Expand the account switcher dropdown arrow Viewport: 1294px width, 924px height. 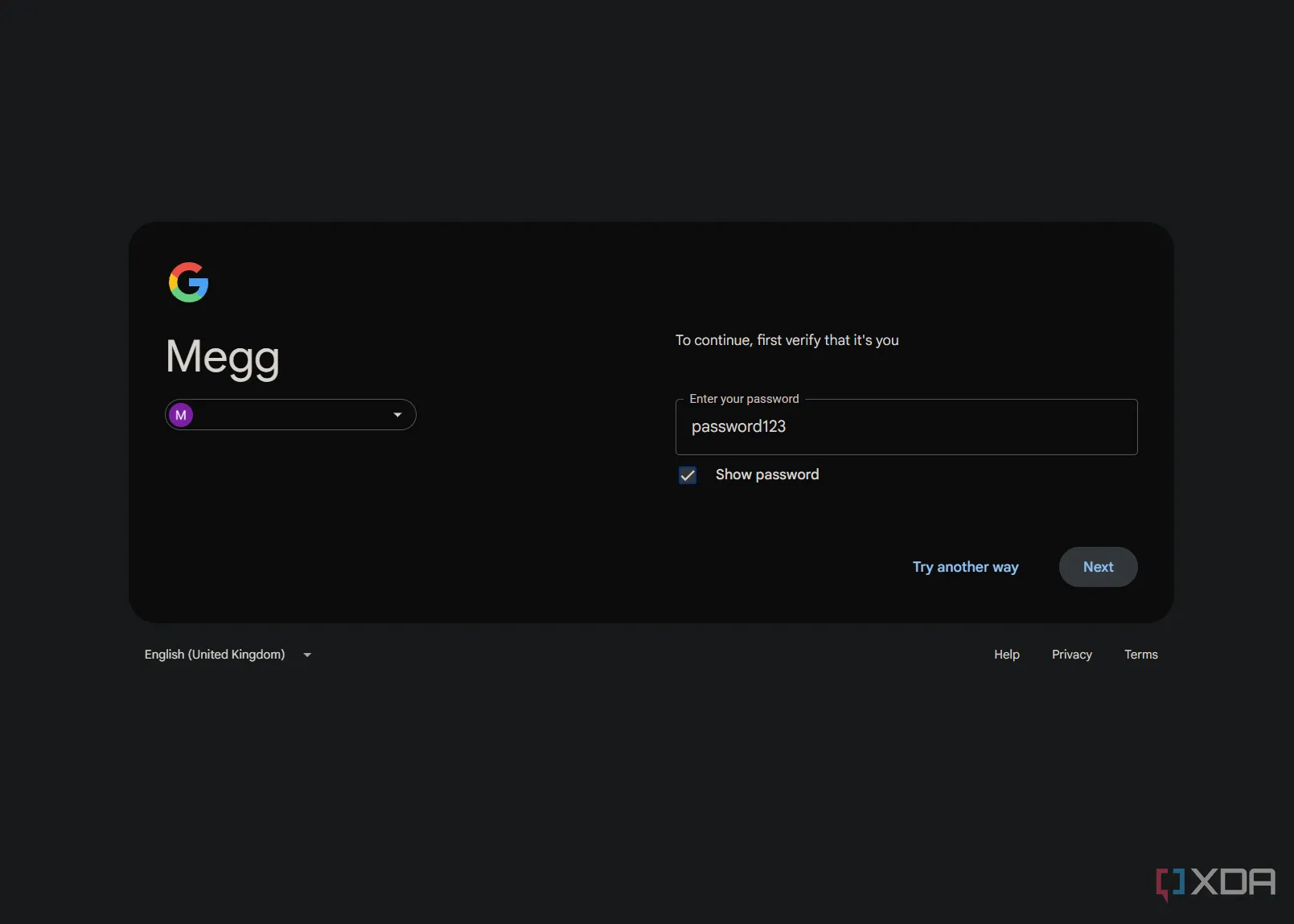[397, 415]
